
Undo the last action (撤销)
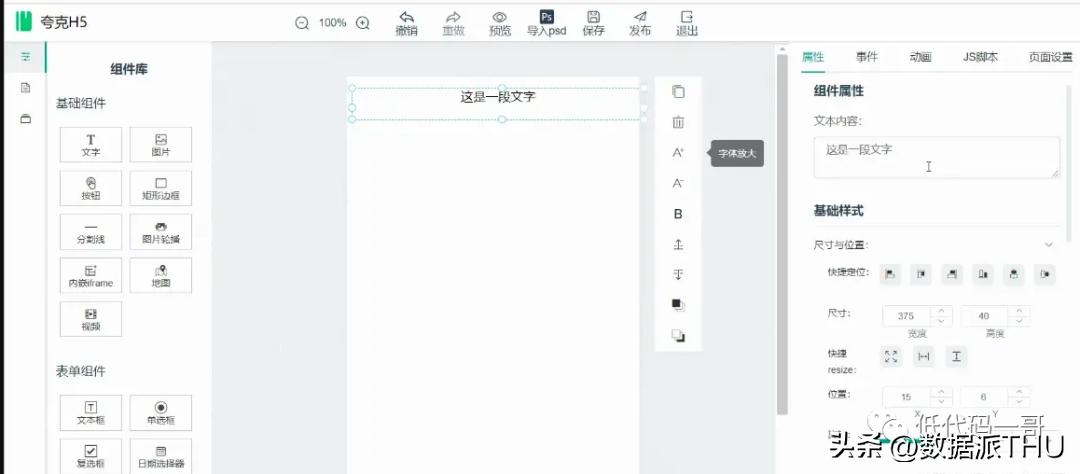click(x=406, y=23)
